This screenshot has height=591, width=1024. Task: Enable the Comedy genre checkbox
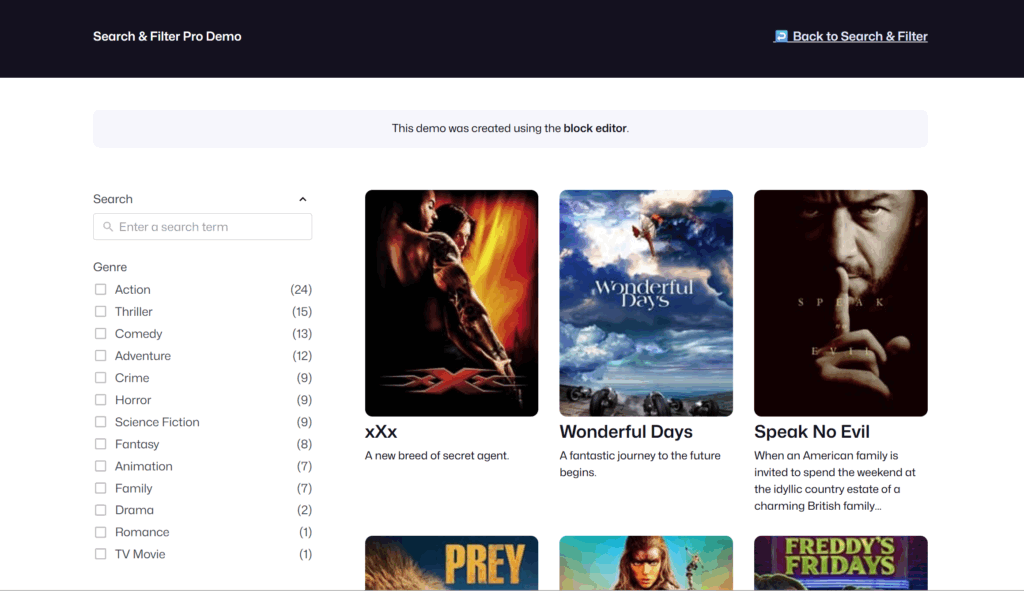point(100,334)
